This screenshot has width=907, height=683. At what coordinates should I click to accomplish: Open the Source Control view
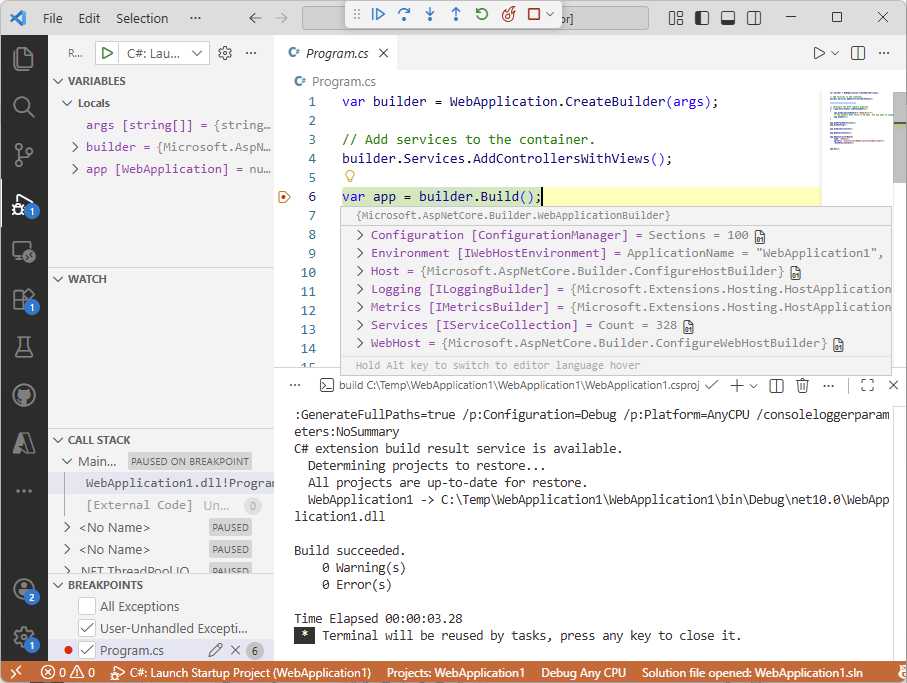point(23,154)
